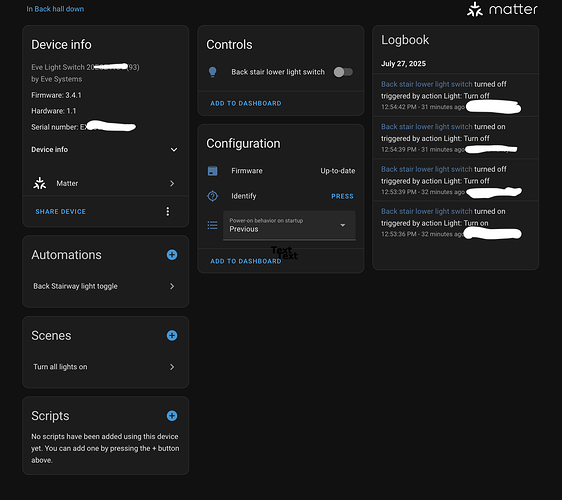This screenshot has height=500, width=562.
Task: Open the Matter integration entry
Action: (104, 183)
